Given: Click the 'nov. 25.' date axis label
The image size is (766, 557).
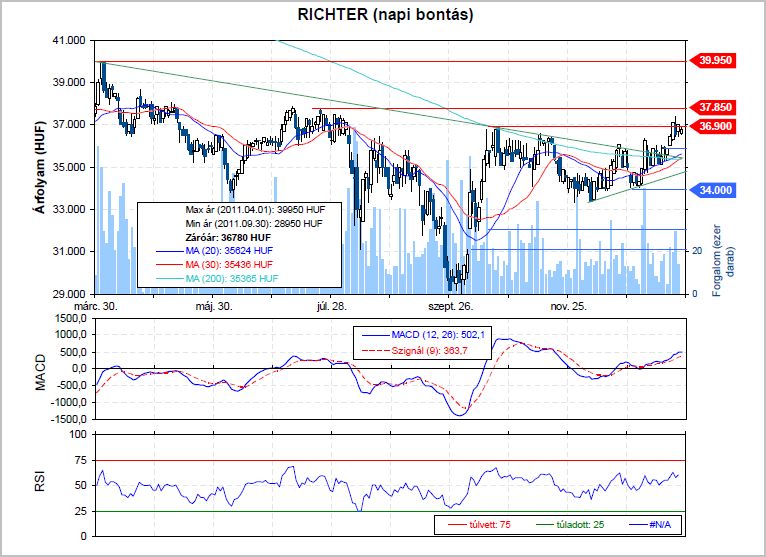Looking at the screenshot, I should (568, 307).
